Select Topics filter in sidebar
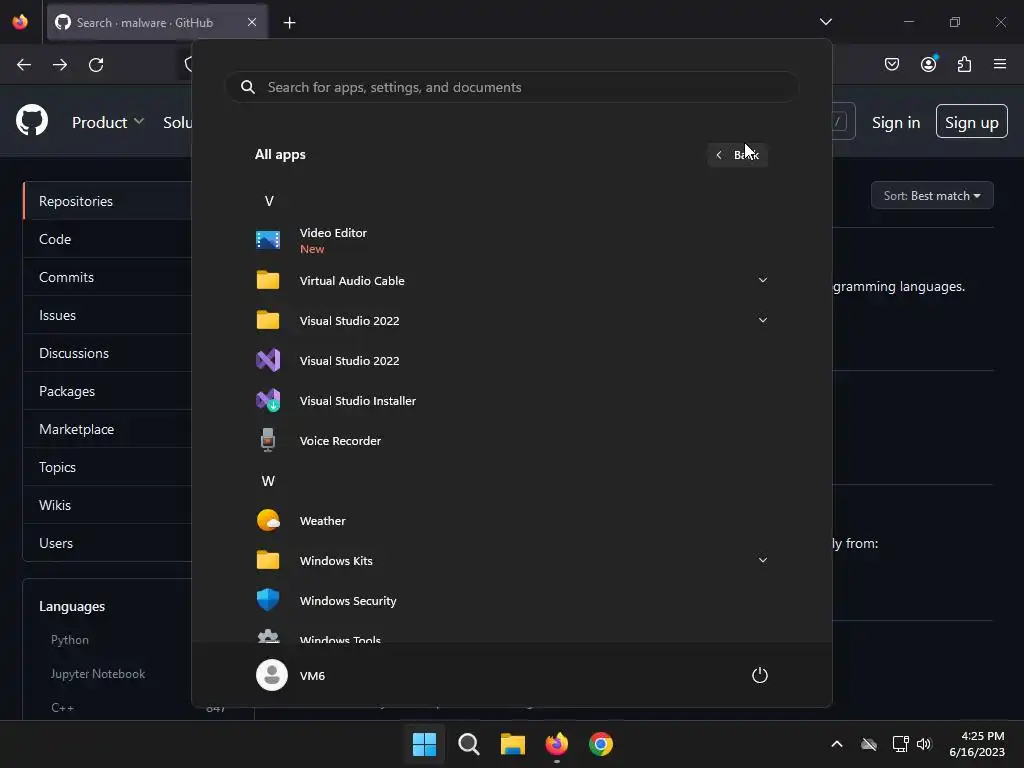This screenshot has width=1024, height=768. (x=107, y=467)
